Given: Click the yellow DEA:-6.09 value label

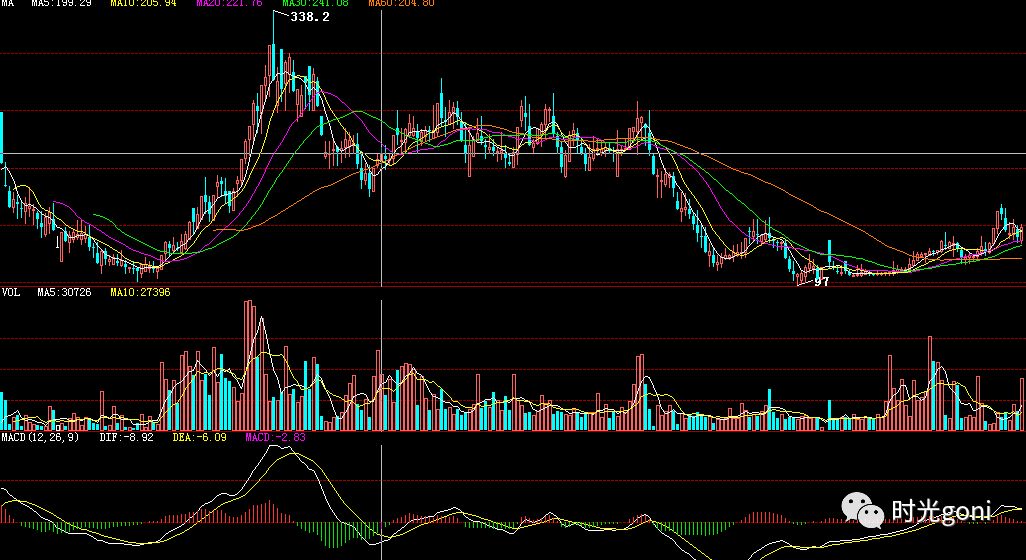Looking at the screenshot, I should pyautogui.click(x=200, y=437).
